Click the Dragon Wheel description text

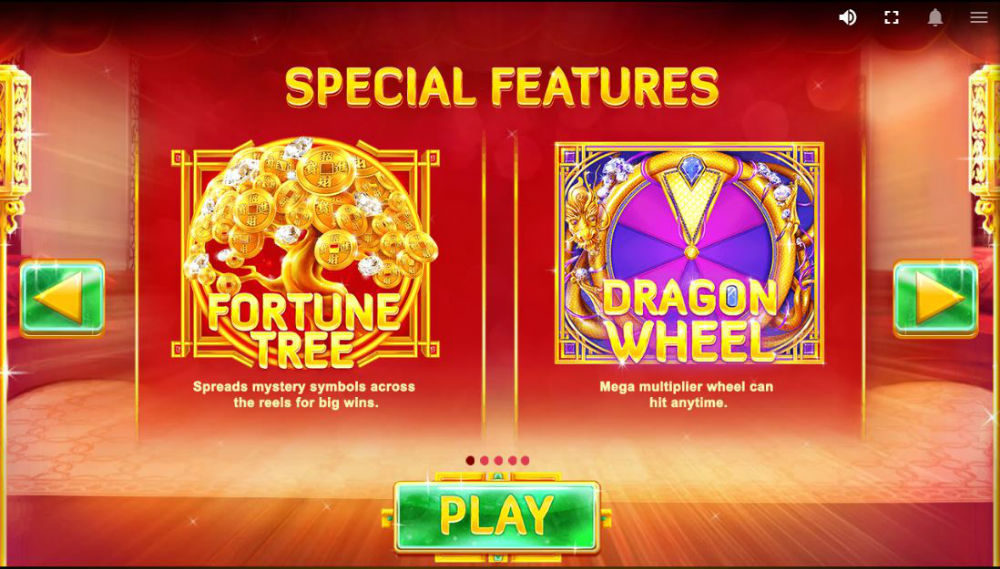686,395
